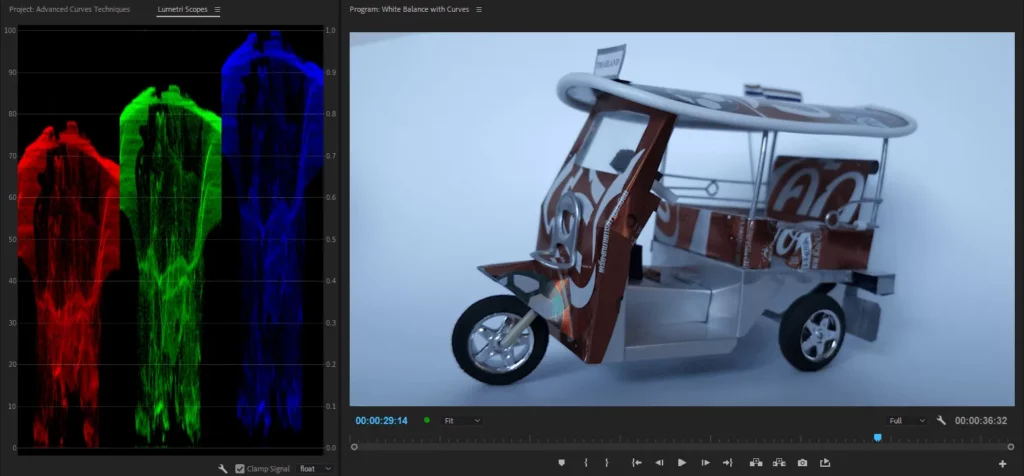Open Program monitor panel menu

(x=479, y=10)
